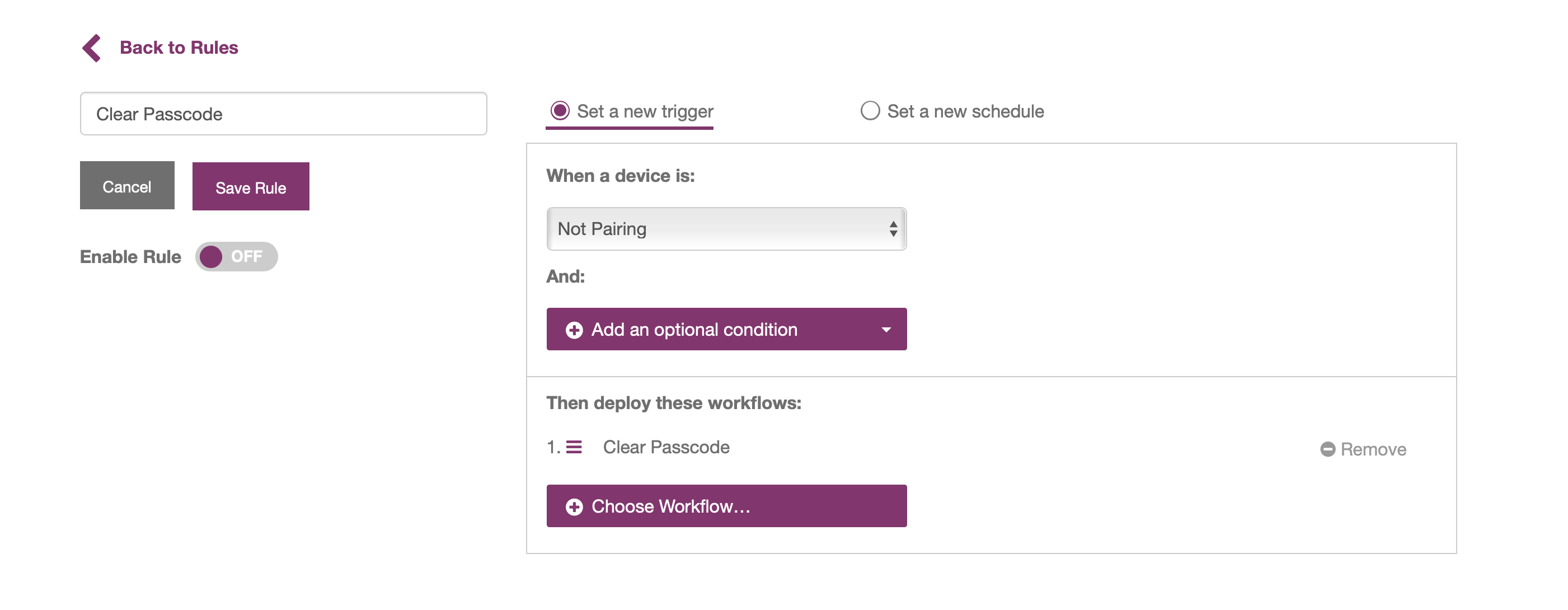Click the minus circle icon next to Remove
This screenshot has height=610, width=1568.
(x=1327, y=449)
